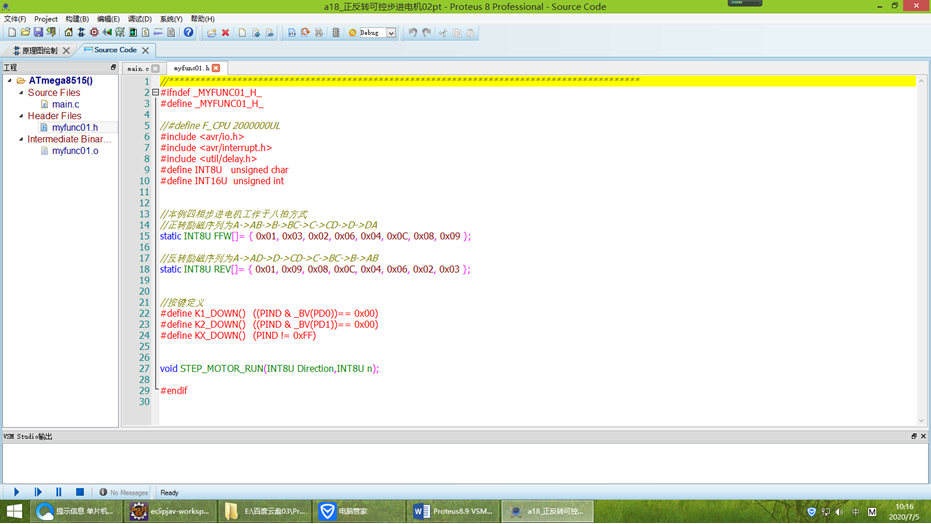Select myfunc01.o in project tree
The height and width of the screenshot is (524, 931).
[x=75, y=151]
